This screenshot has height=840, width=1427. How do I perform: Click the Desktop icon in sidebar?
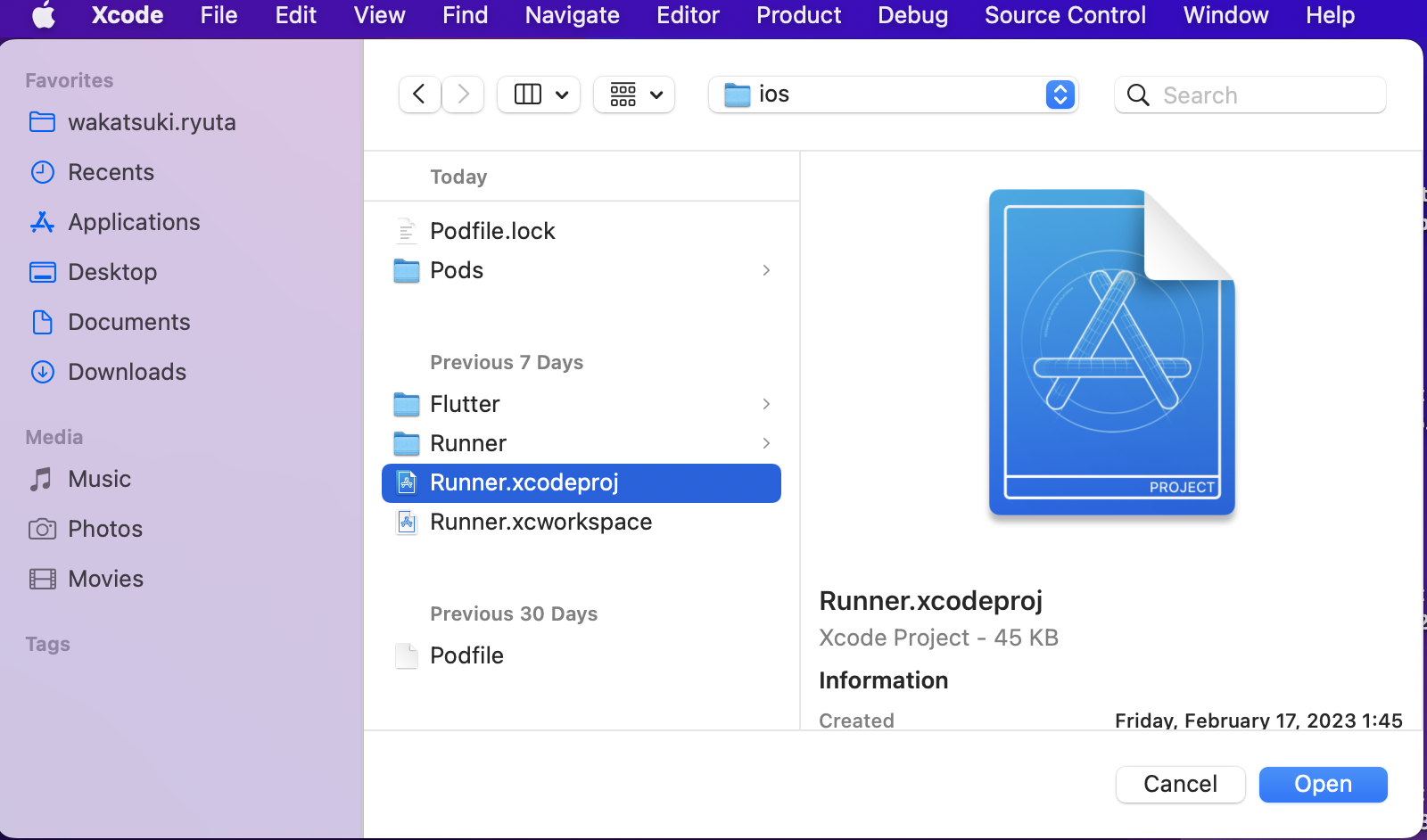(x=42, y=272)
